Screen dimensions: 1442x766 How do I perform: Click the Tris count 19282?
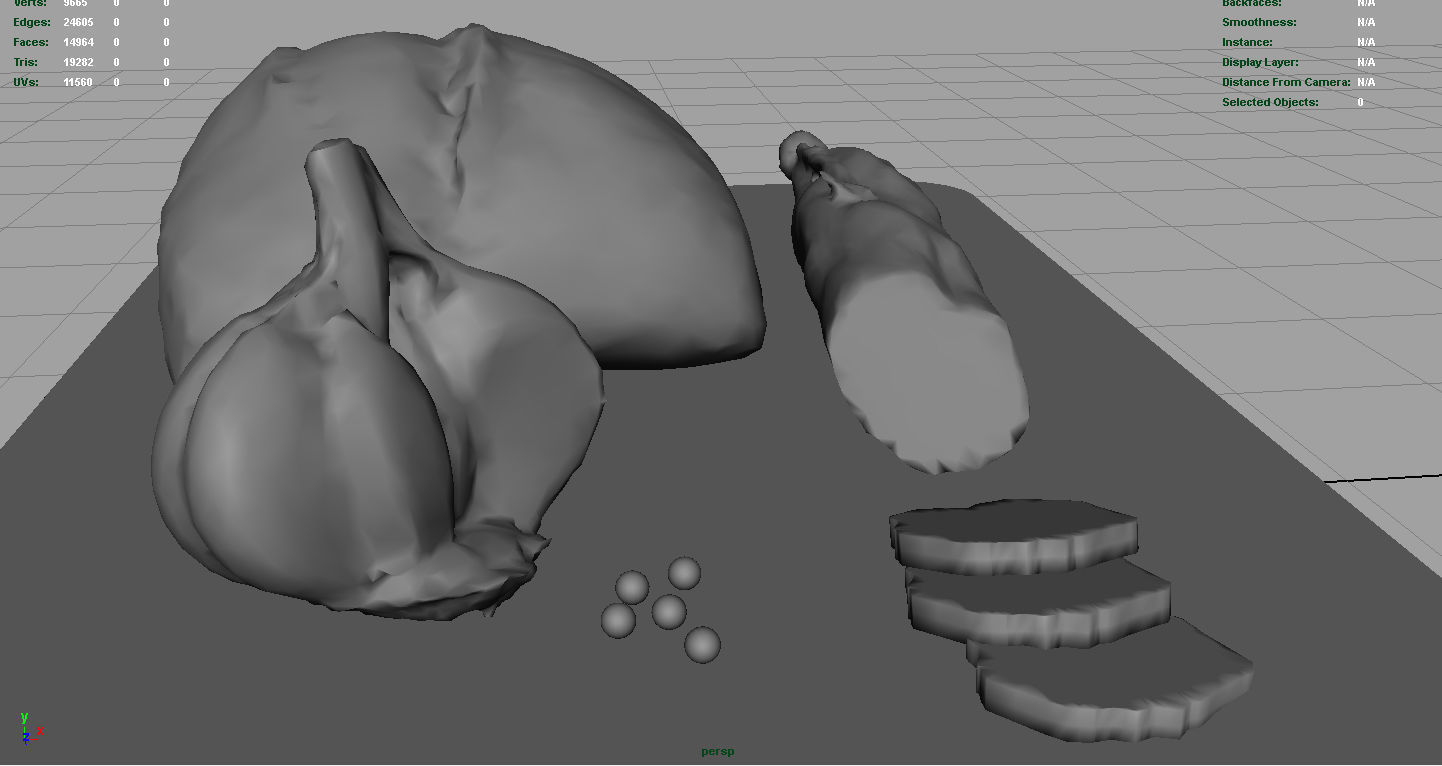79,62
